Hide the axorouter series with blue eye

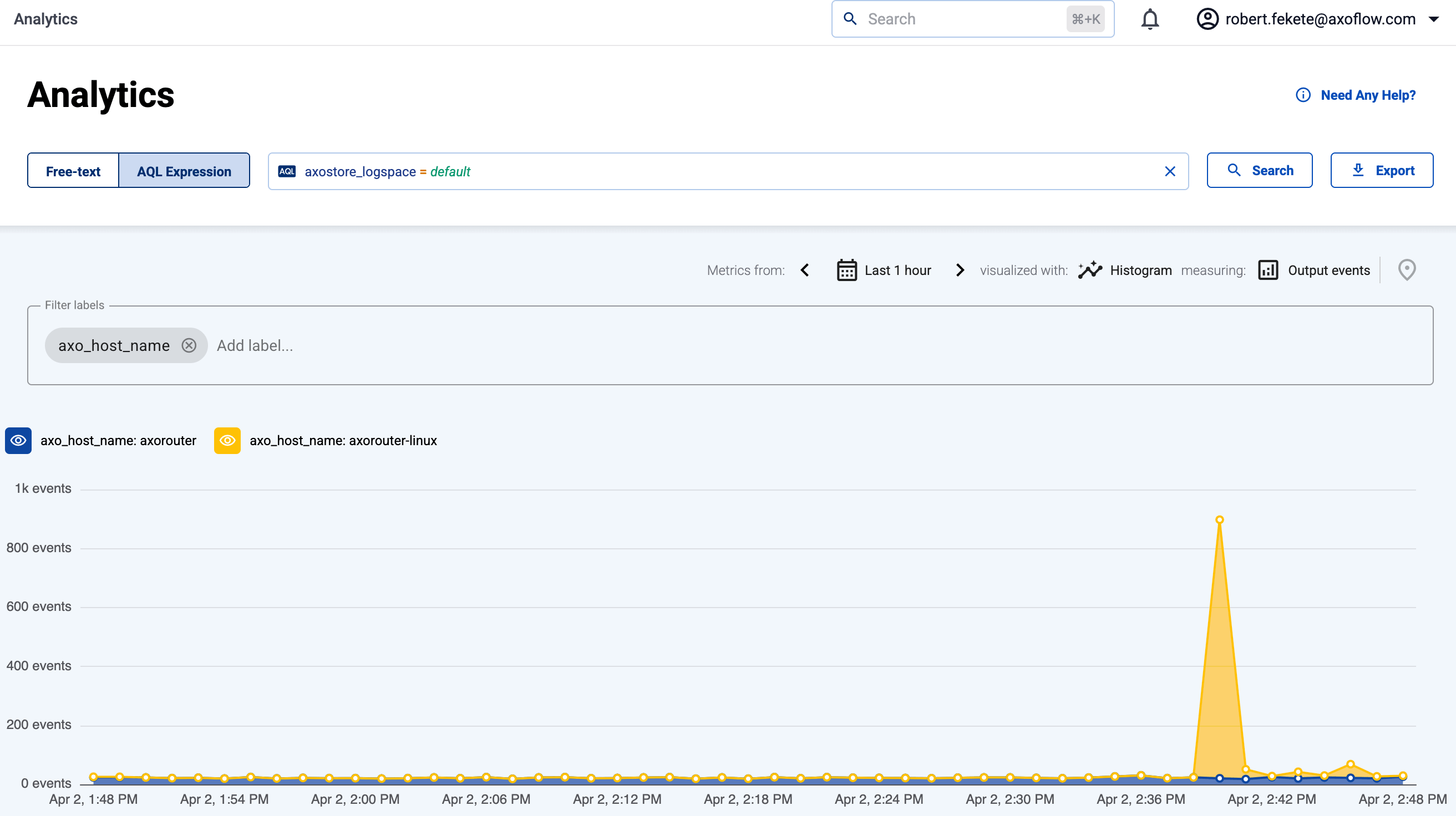tap(18, 441)
